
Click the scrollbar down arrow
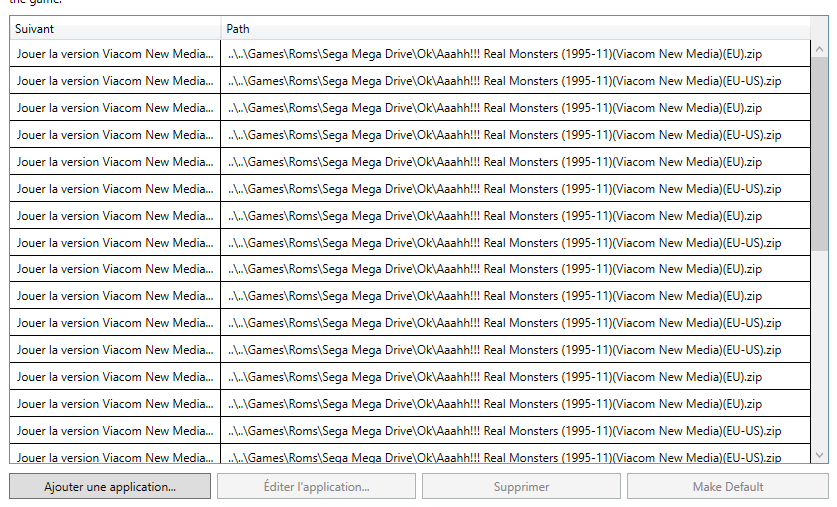(x=819, y=455)
